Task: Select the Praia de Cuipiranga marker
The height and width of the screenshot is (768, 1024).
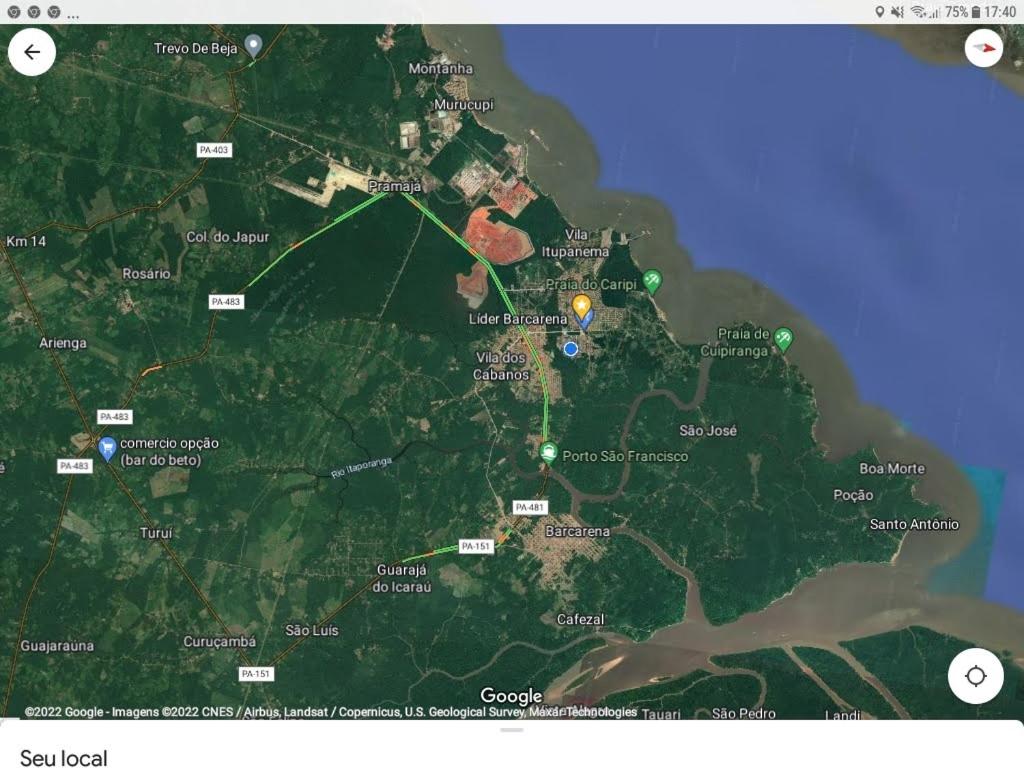Action: point(783,339)
